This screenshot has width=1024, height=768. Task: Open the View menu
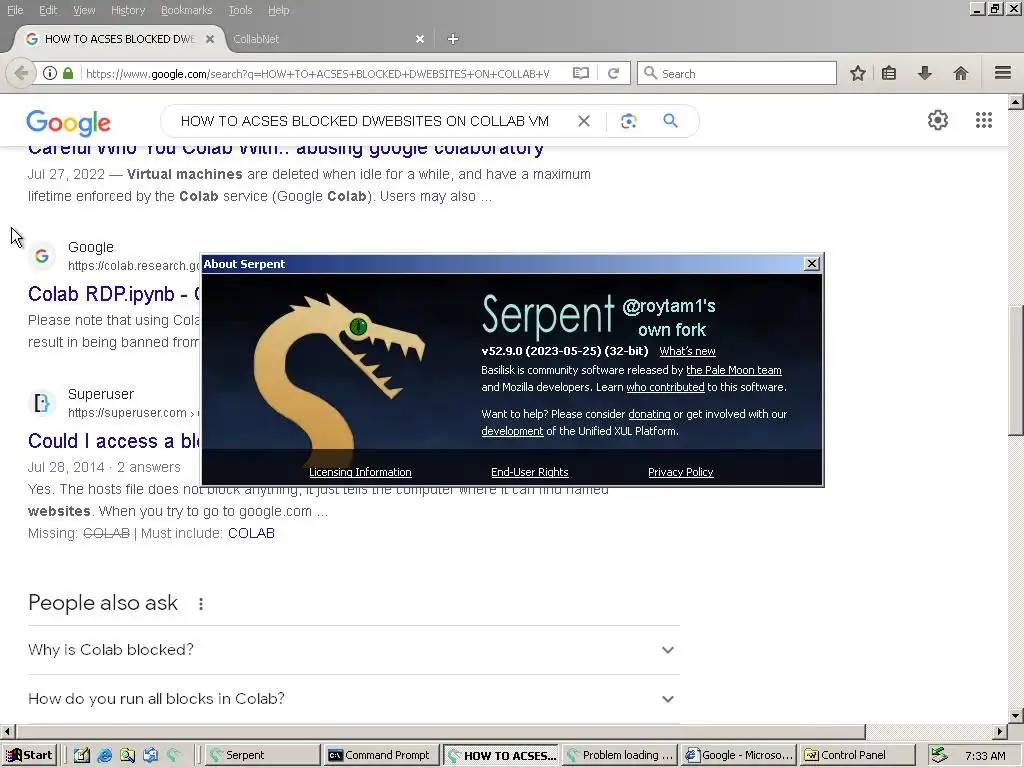(84, 10)
